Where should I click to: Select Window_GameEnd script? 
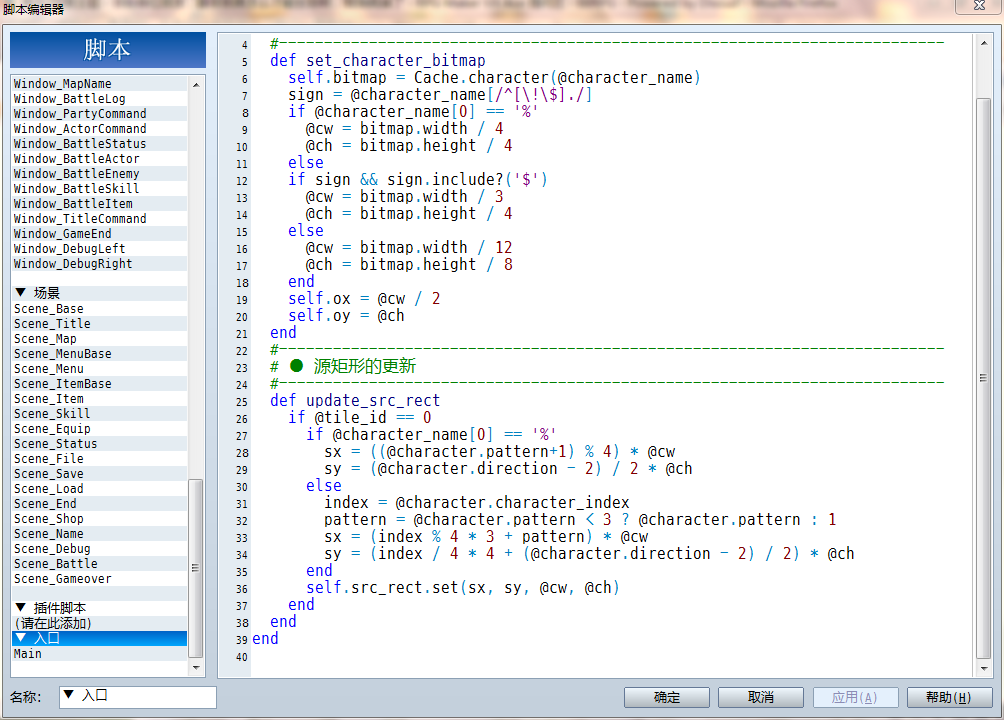click(x=100, y=234)
